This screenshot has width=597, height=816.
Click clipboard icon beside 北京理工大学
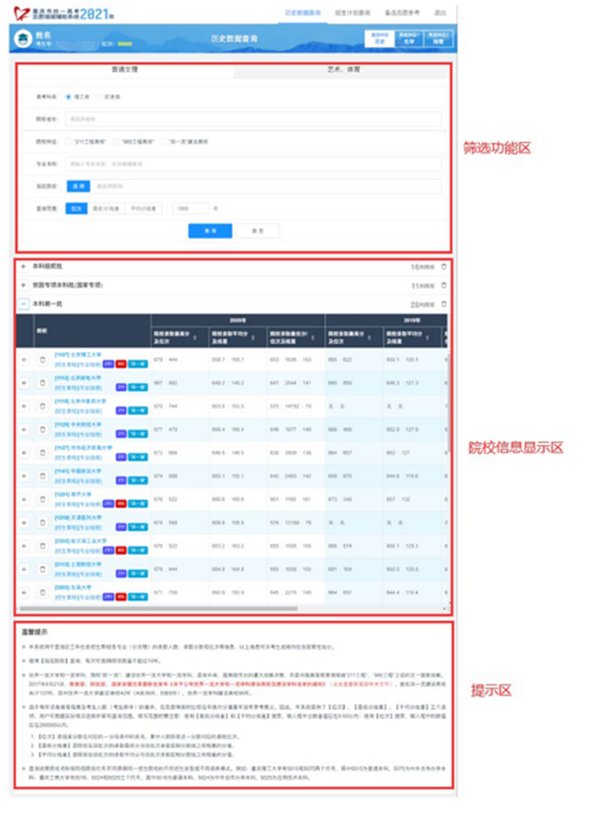[43, 360]
